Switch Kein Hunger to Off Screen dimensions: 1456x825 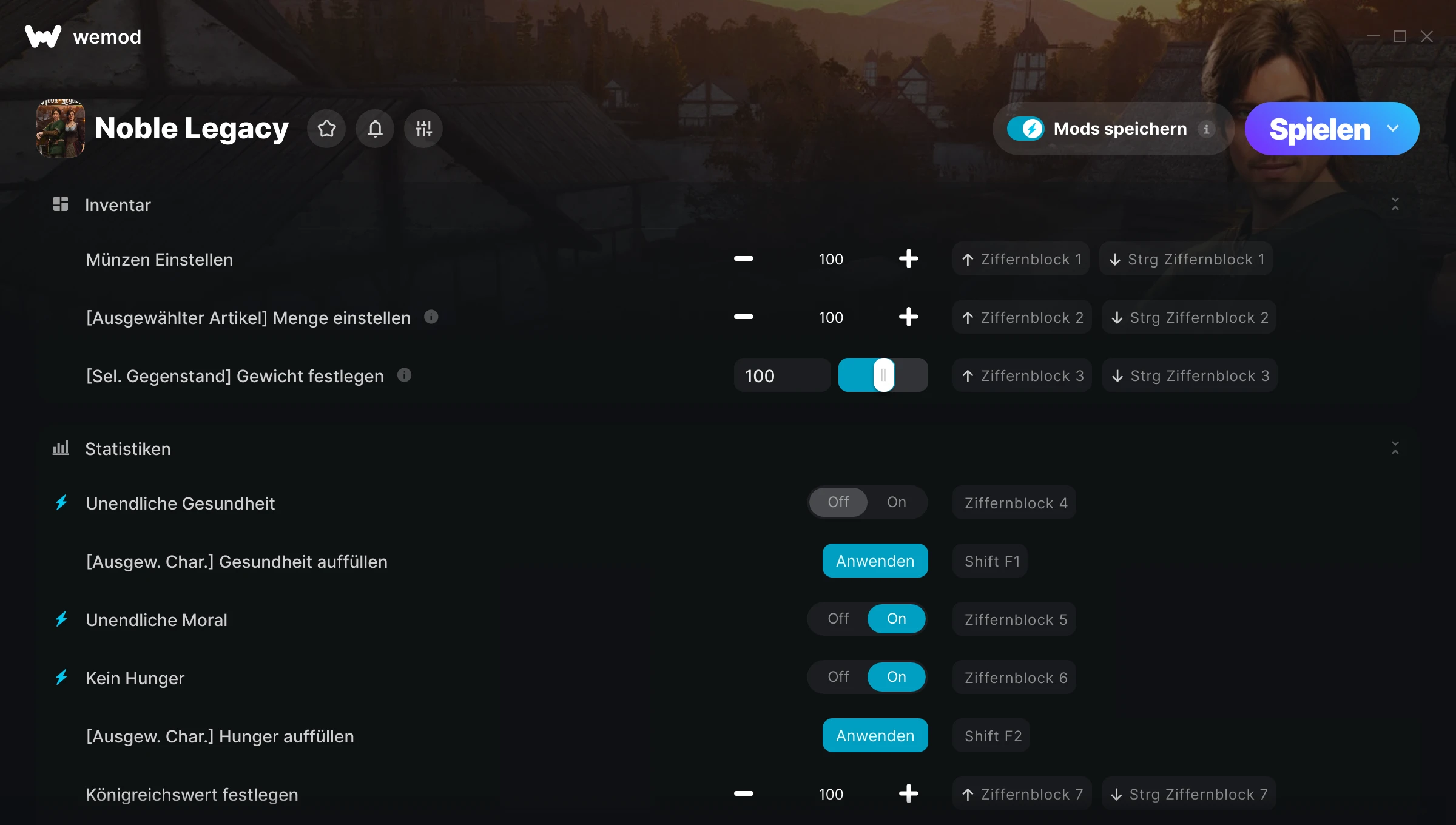[838, 677]
